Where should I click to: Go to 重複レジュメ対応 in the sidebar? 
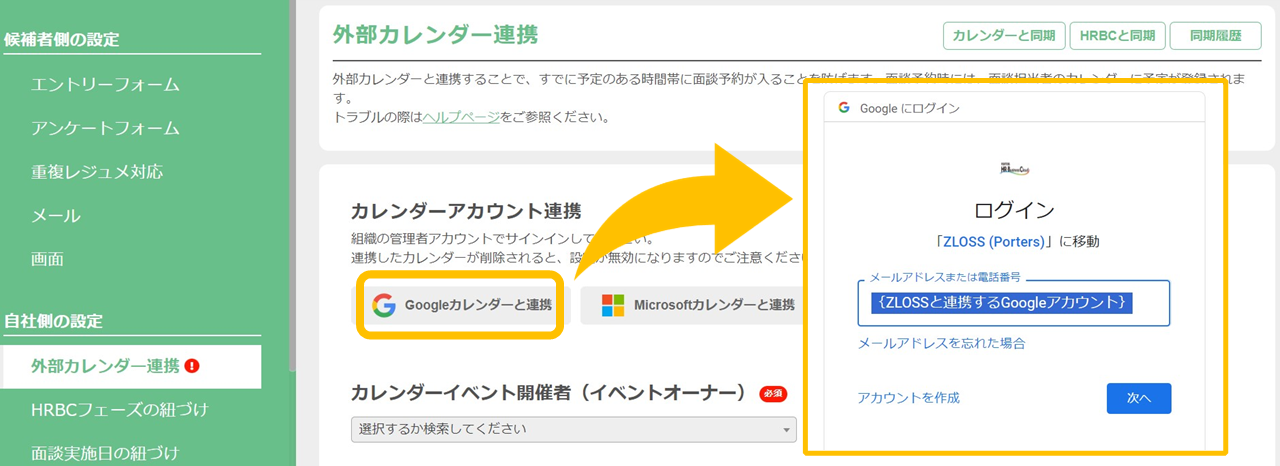coord(97,172)
